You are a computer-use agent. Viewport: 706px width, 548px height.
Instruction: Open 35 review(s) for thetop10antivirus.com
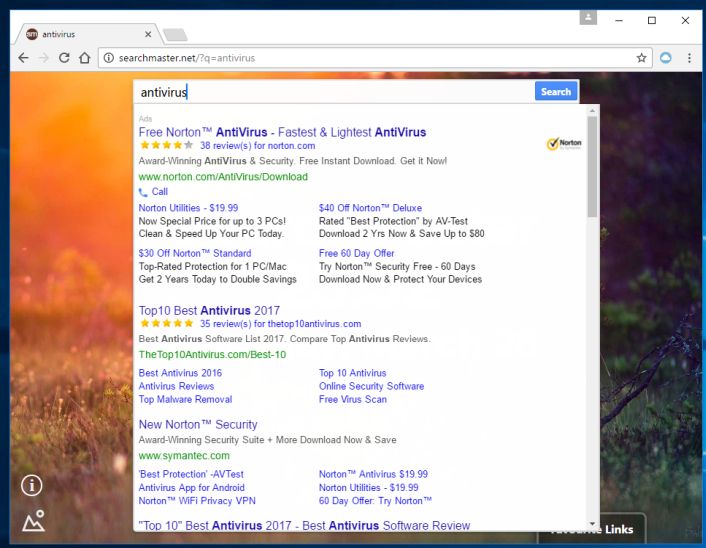click(281, 324)
